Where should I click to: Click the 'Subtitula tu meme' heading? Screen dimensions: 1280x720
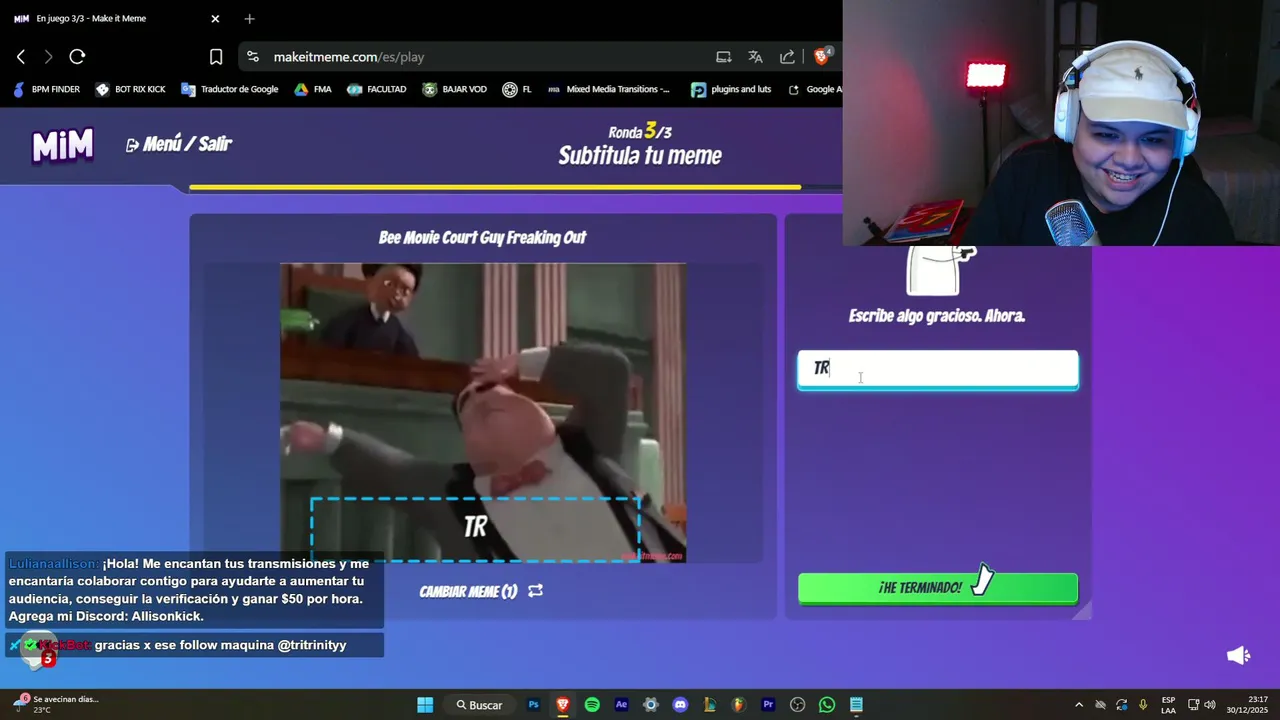pos(640,156)
